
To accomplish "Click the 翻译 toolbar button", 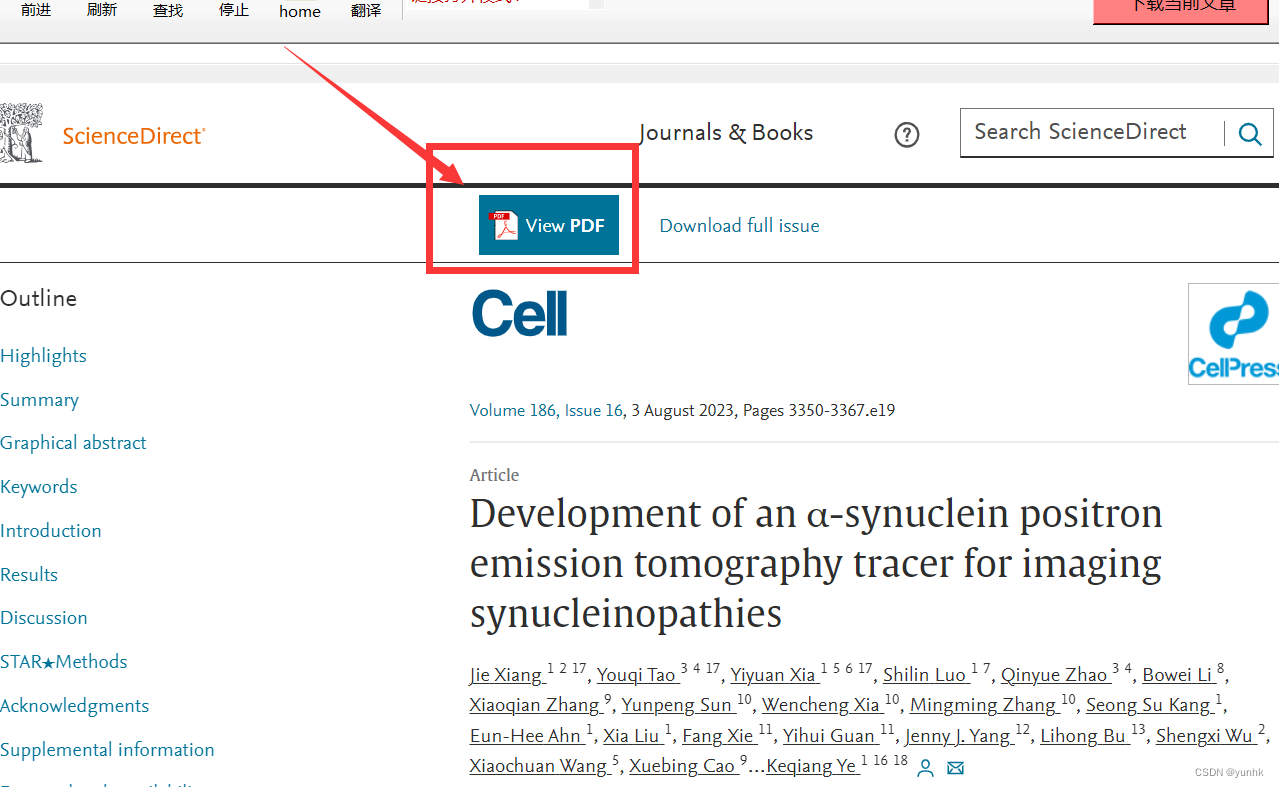I will point(366,10).
